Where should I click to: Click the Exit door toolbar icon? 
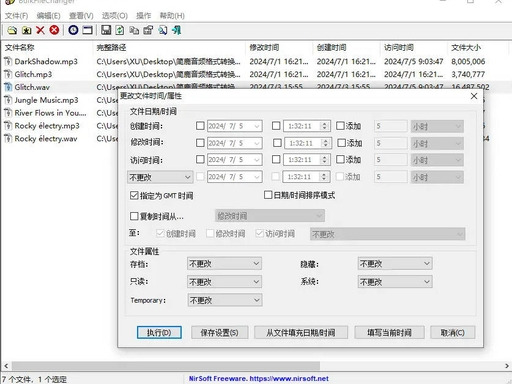[177, 30]
